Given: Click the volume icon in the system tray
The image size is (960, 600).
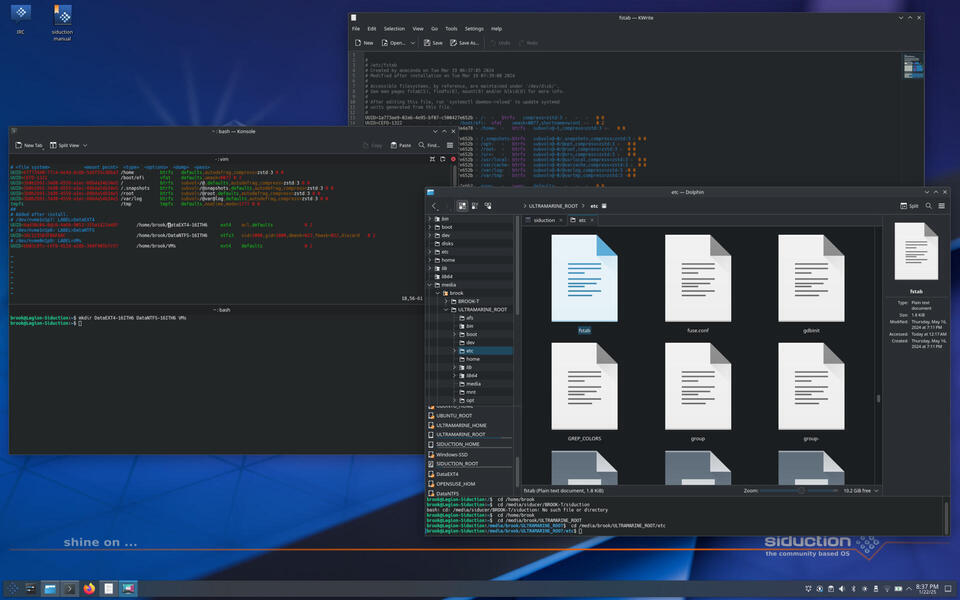Looking at the screenshot, I should point(842,589).
